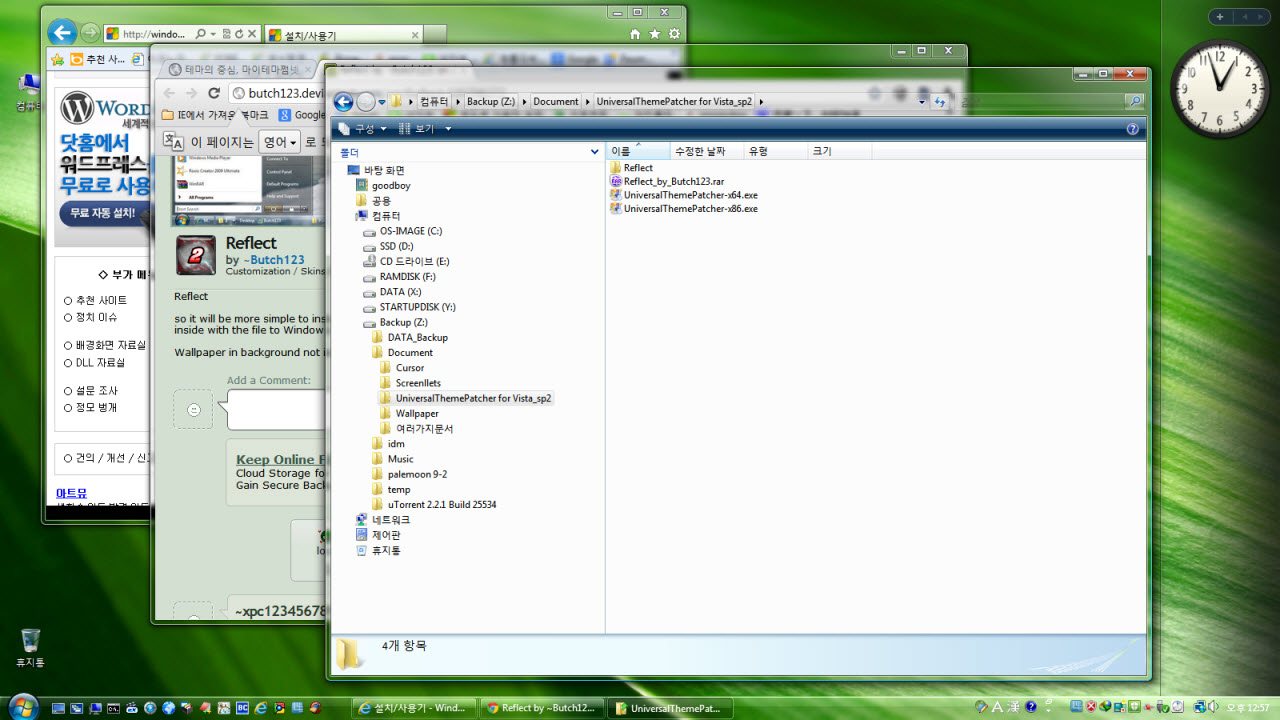Open the Explorer help icon

1133,129
